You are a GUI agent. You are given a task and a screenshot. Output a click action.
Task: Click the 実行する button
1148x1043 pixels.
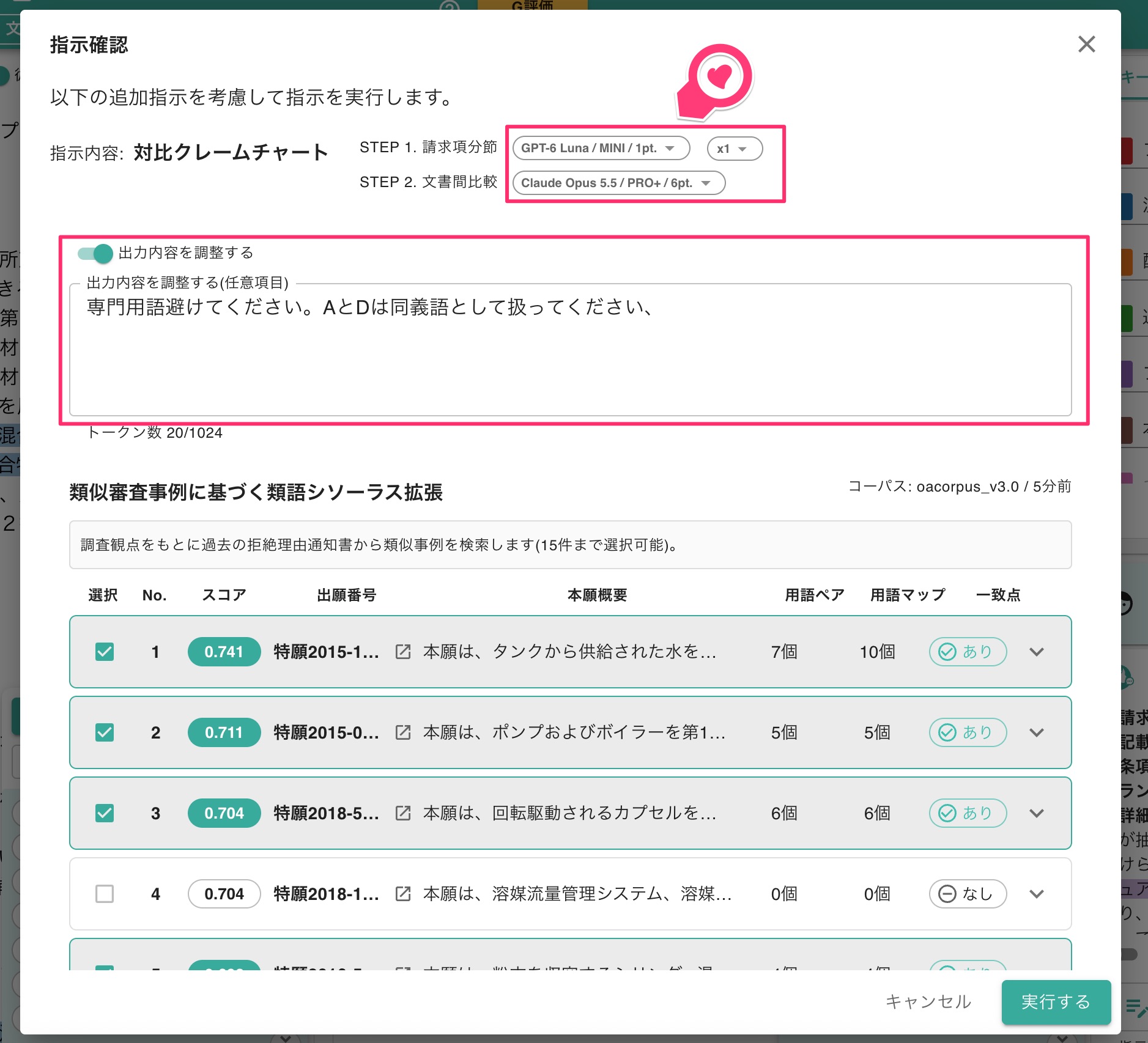[x=1056, y=1001]
